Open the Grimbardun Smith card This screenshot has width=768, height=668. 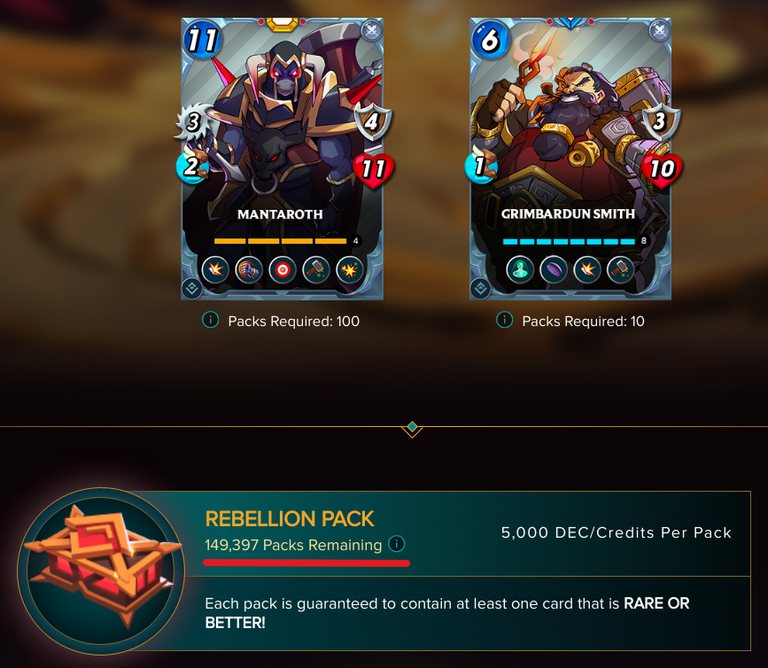[571, 159]
